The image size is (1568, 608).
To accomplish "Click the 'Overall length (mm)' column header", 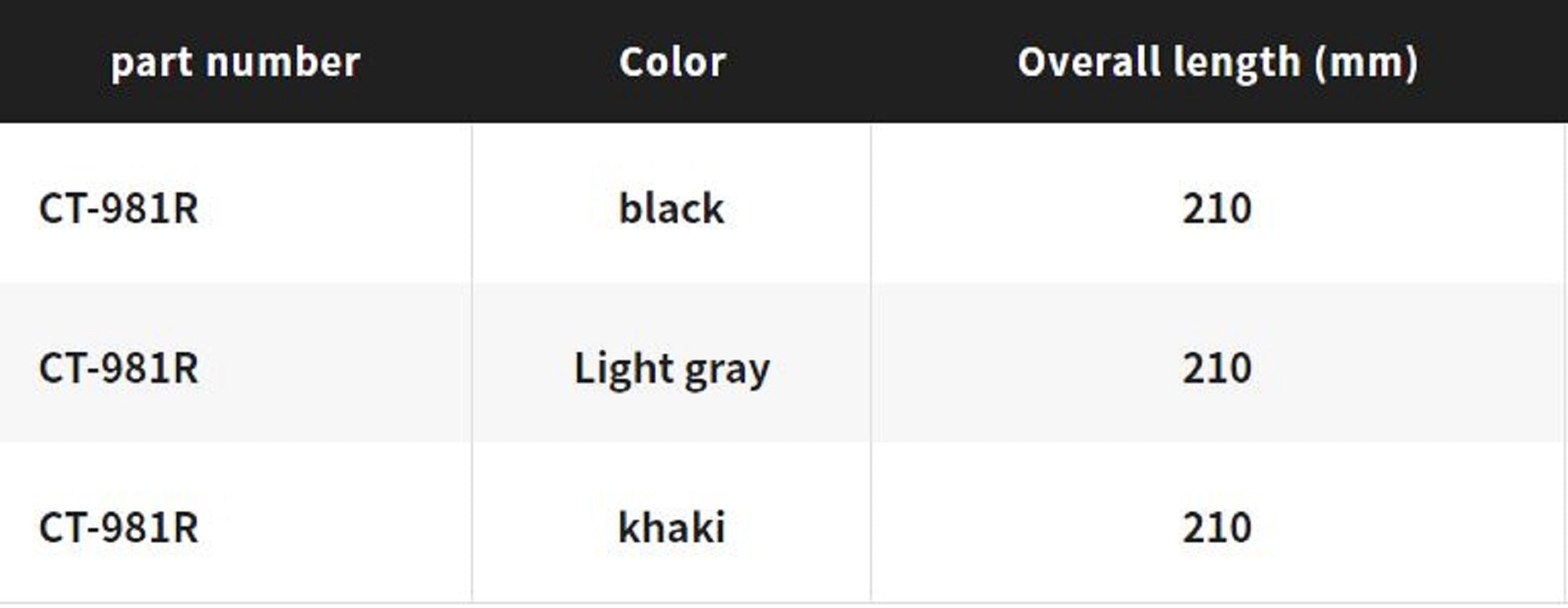I will pyautogui.click(x=1218, y=62).
